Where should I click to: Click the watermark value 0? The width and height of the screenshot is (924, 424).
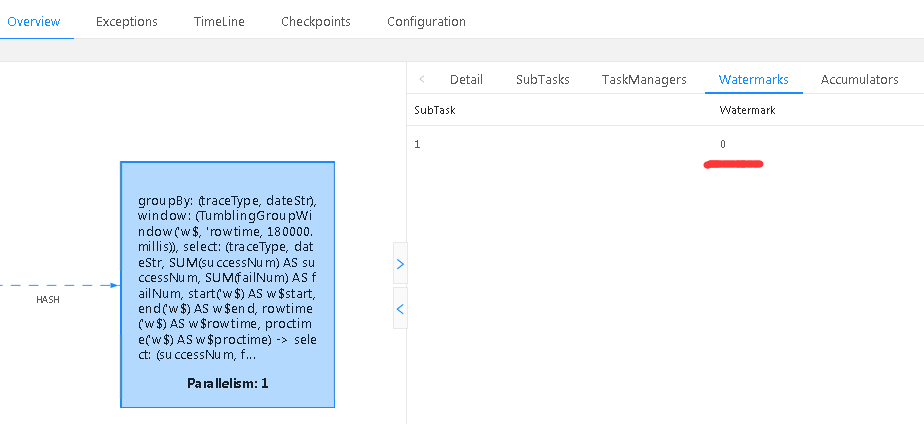723,145
